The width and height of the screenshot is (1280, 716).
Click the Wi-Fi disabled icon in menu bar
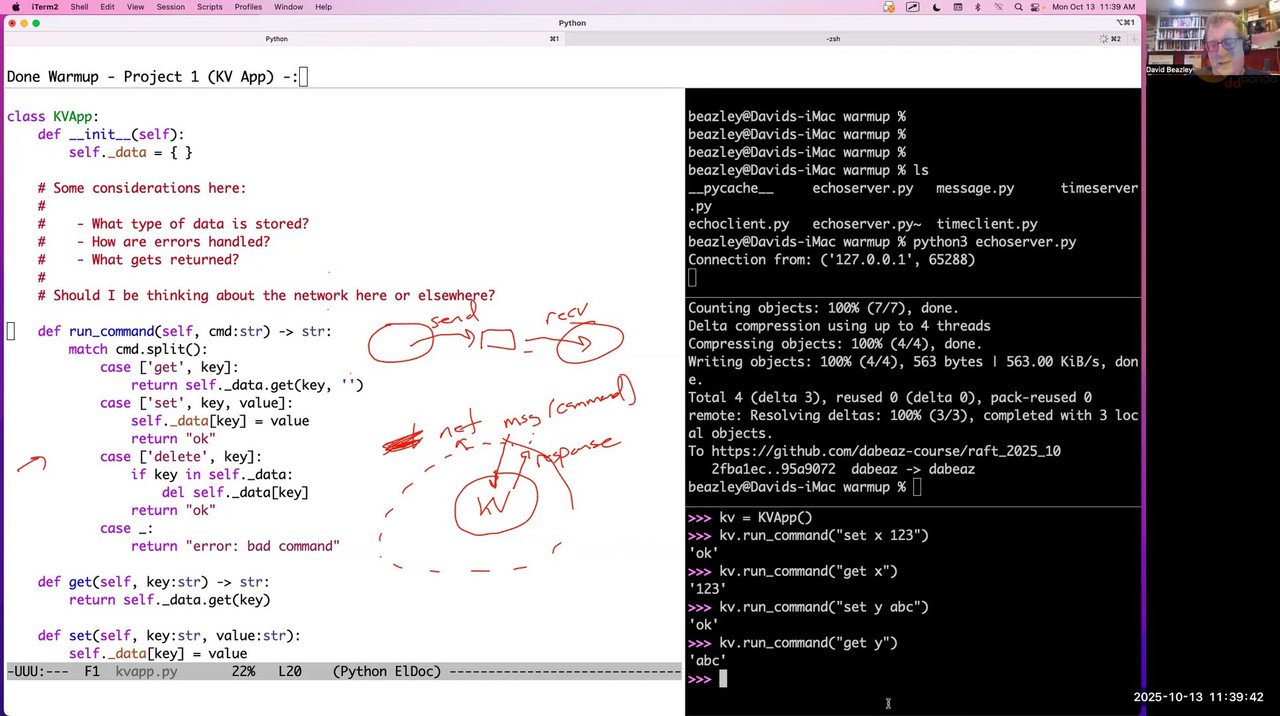(x=998, y=7)
